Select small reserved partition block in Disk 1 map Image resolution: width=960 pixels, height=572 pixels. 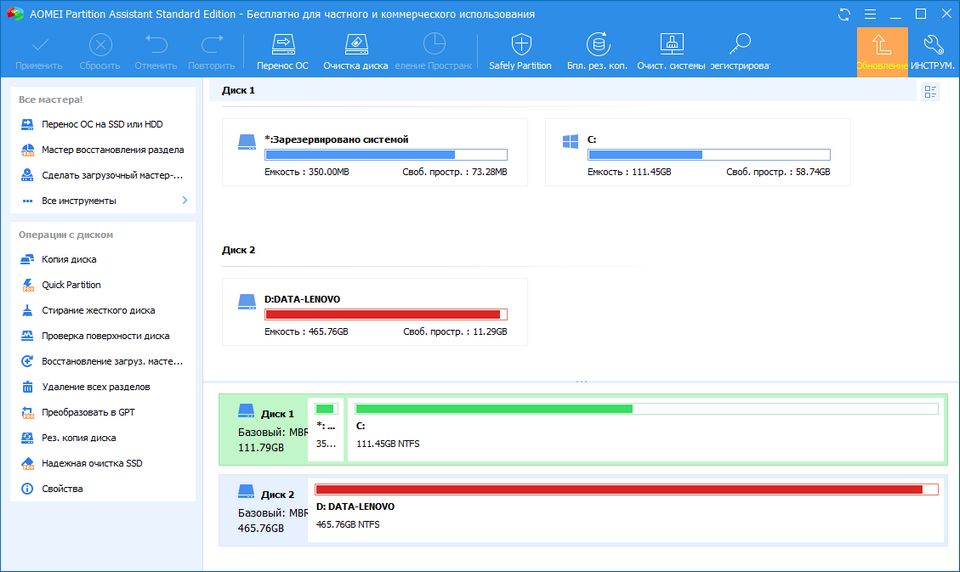pos(326,429)
